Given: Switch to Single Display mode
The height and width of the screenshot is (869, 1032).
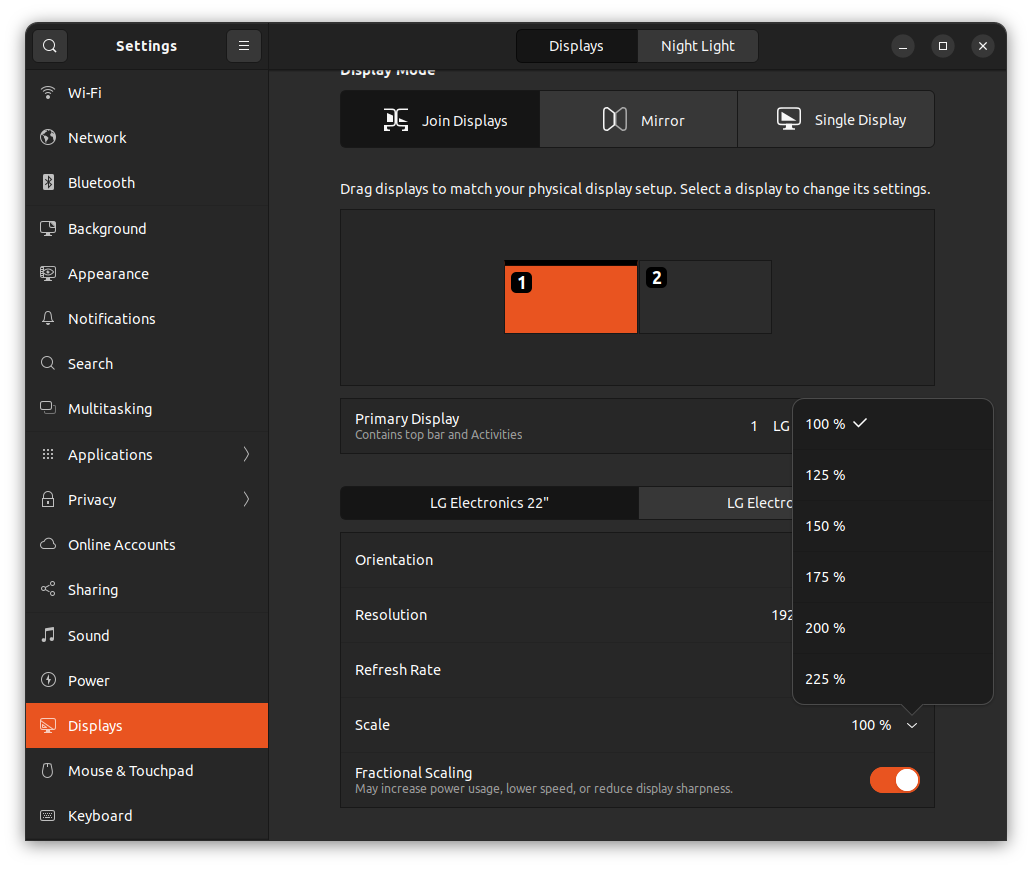Looking at the screenshot, I should [x=836, y=118].
